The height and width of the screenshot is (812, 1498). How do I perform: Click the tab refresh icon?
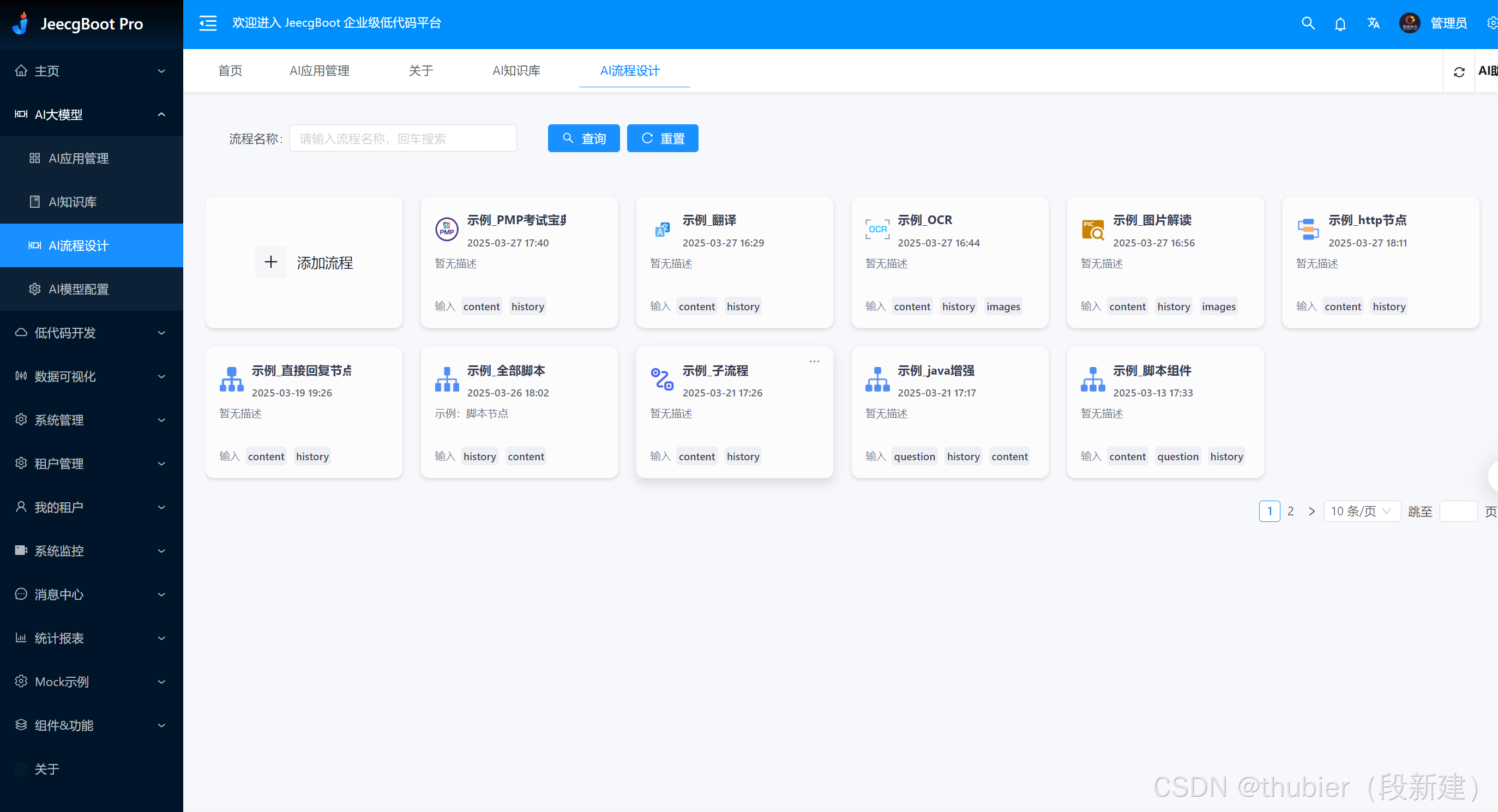1458,71
